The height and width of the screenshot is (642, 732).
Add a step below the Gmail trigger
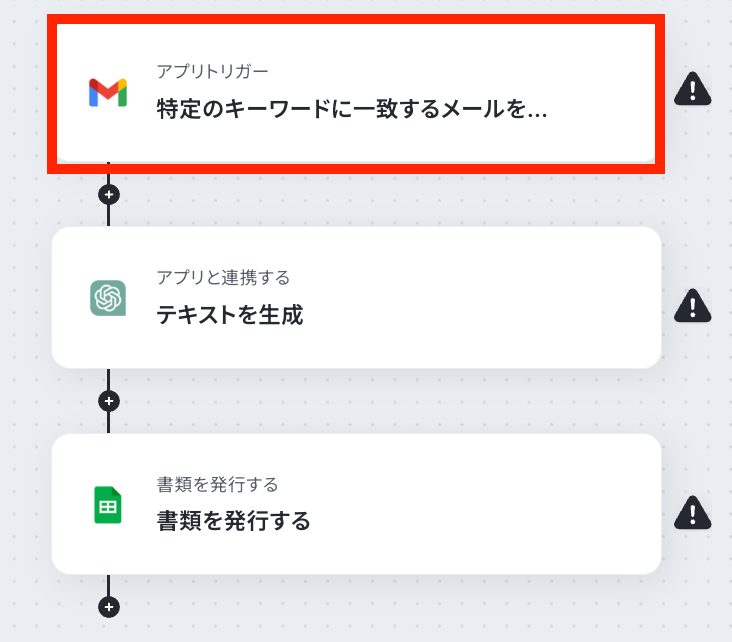tap(109, 194)
